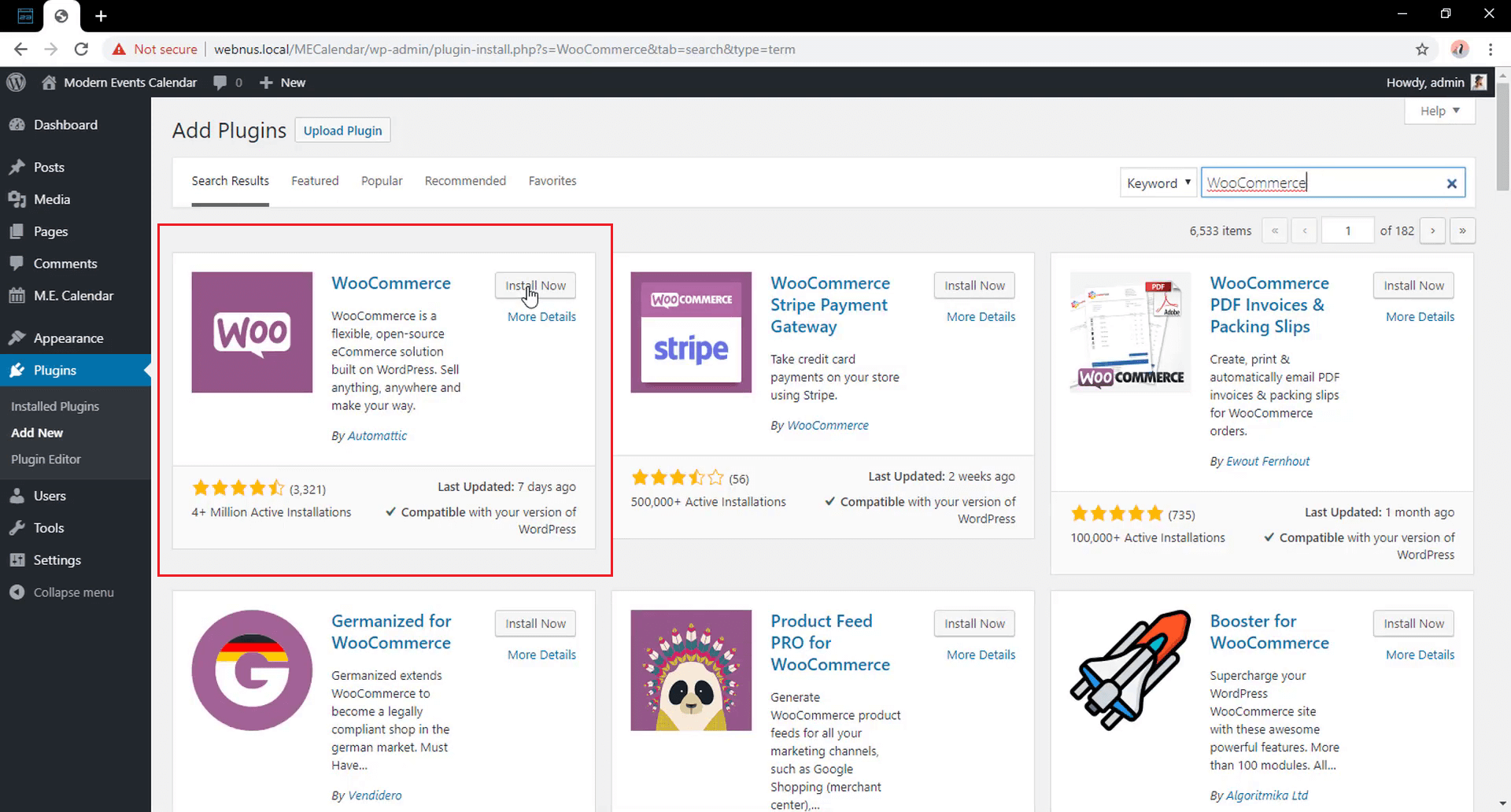The image size is (1511, 812).
Task: Reload the browser page
Action: 81,49
